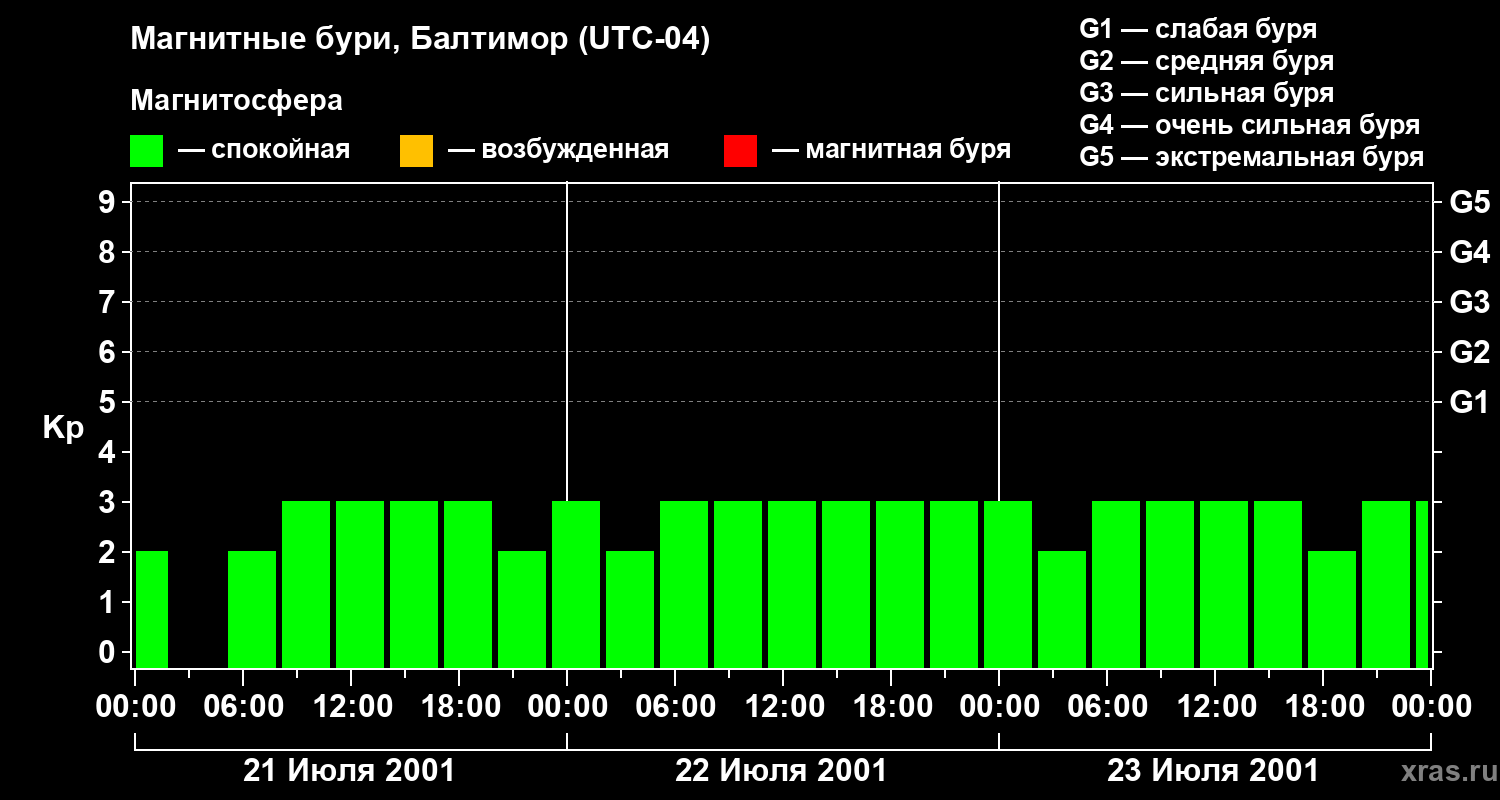Click the Kp 3 bar at 06:00, 22 Июля
This screenshot has width=1500, height=800.
click(684, 584)
